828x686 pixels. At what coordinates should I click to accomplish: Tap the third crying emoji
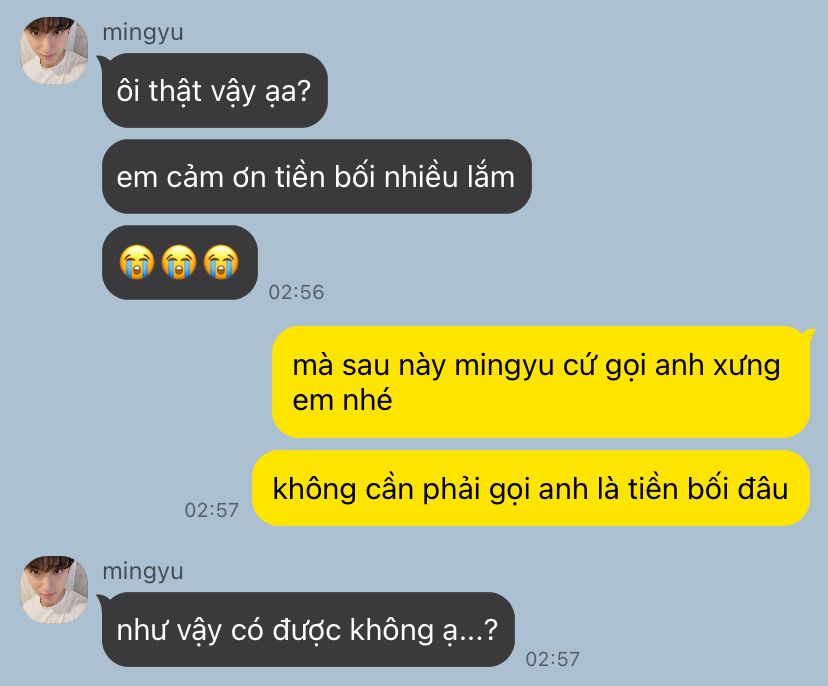(x=221, y=262)
